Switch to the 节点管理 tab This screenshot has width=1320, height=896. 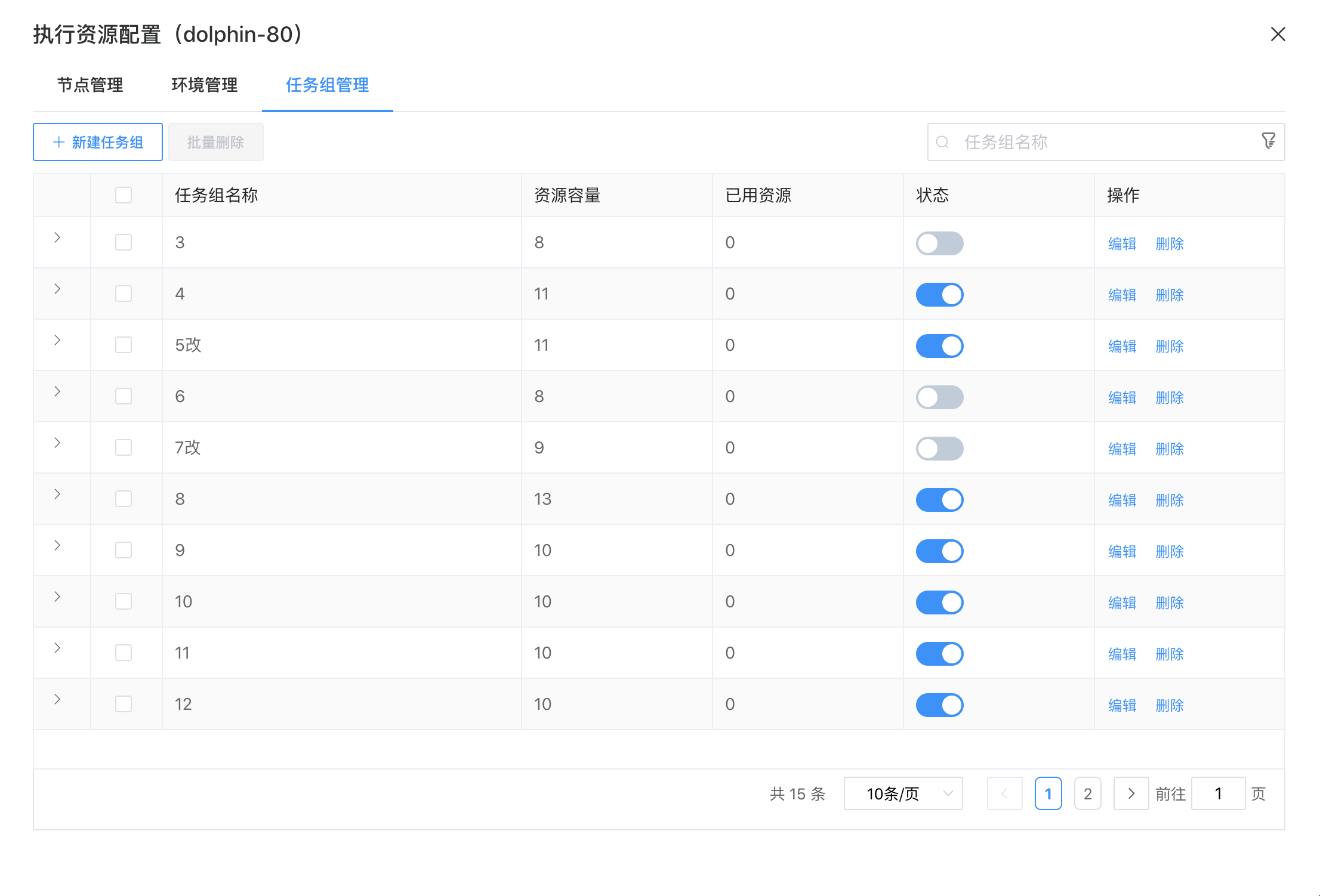point(90,85)
